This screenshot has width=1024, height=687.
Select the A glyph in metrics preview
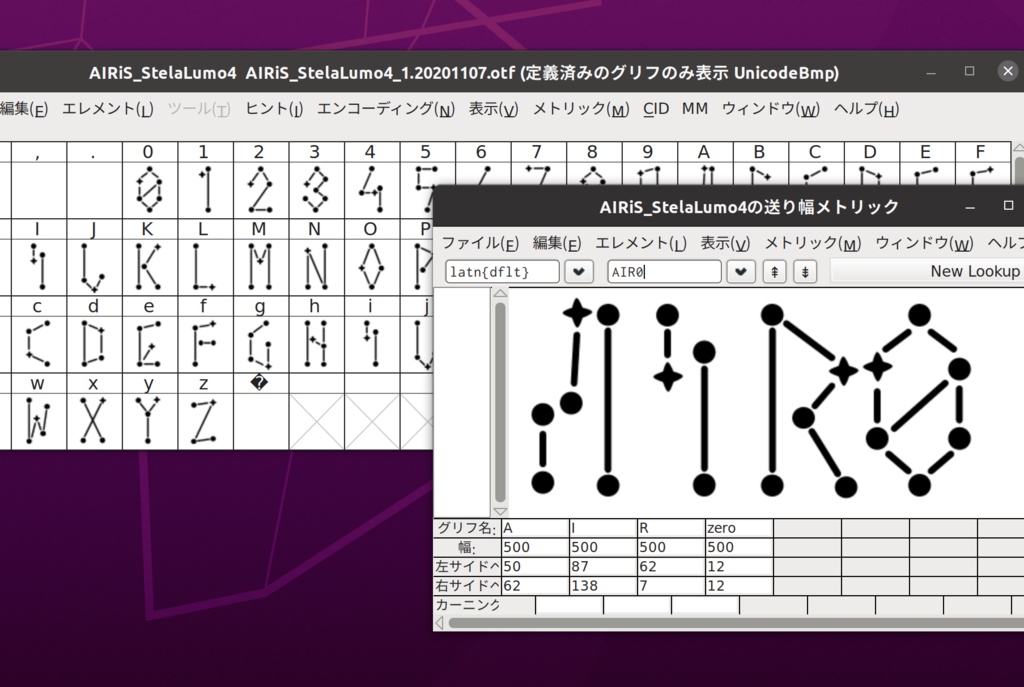click(575, 398)
